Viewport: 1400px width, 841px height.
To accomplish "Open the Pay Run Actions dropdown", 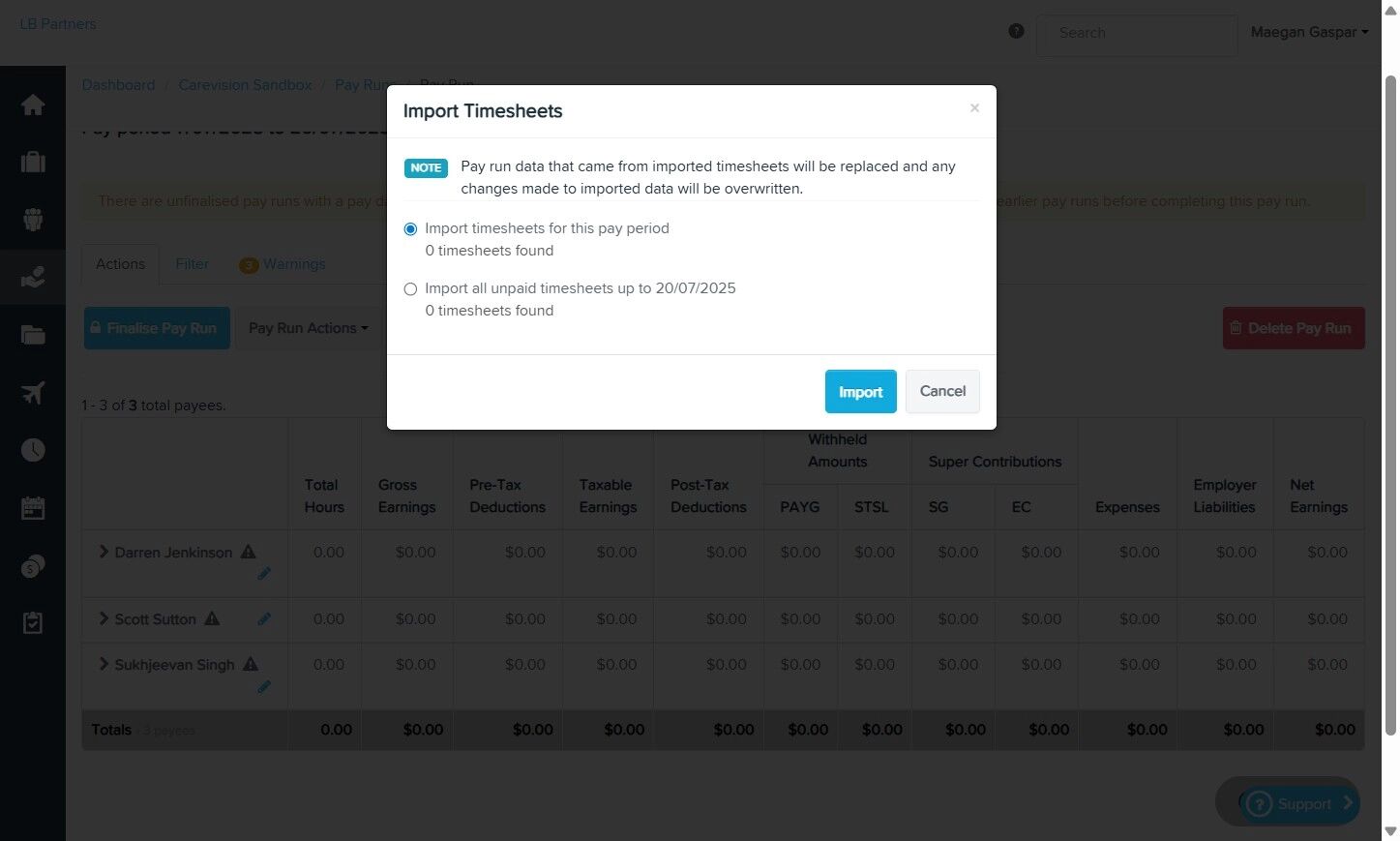I will 308,329.
